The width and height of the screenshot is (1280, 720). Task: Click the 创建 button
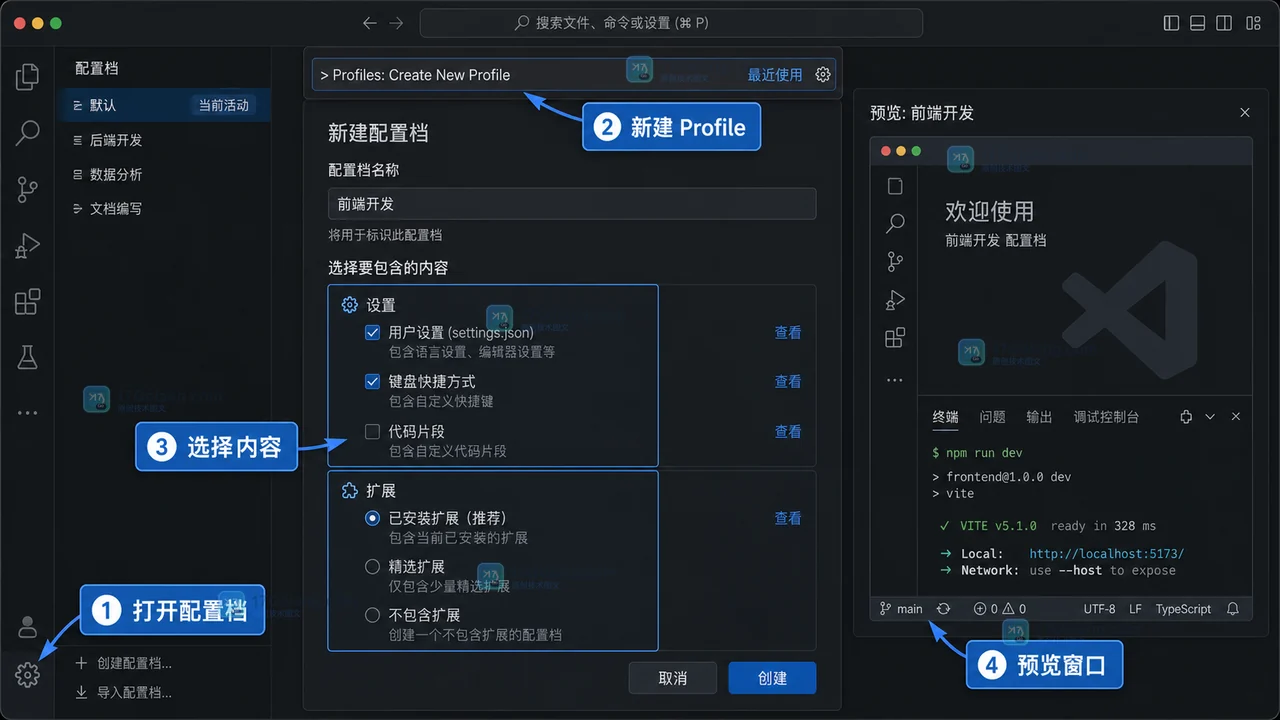(x=772, y=678)
